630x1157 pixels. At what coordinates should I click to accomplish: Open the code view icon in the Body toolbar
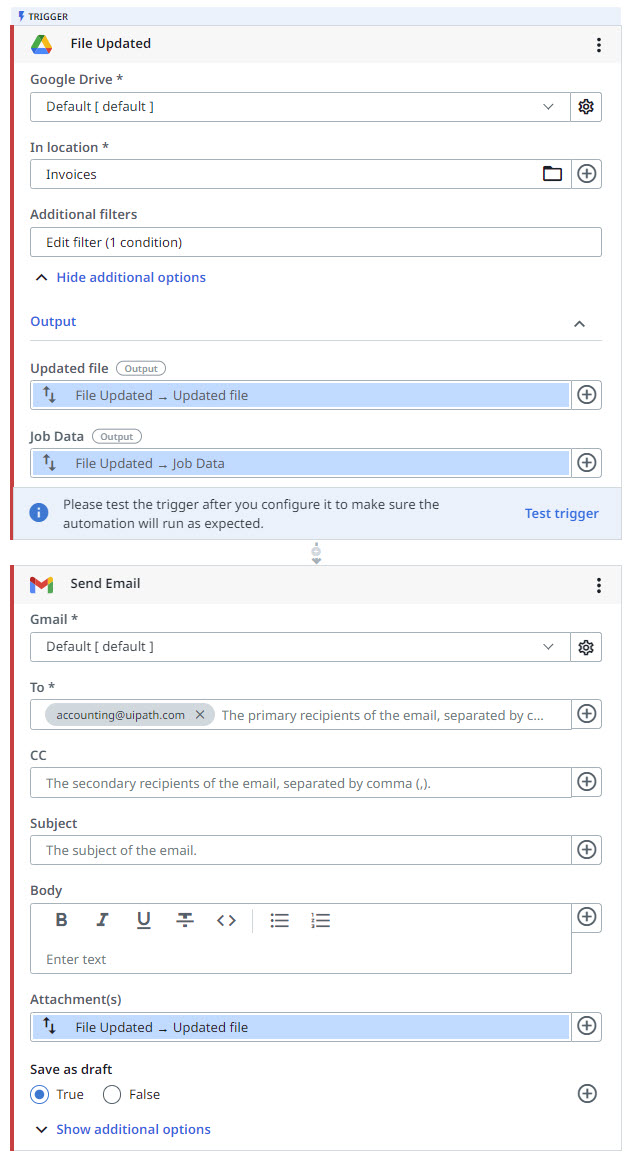(x=226, y=919)
